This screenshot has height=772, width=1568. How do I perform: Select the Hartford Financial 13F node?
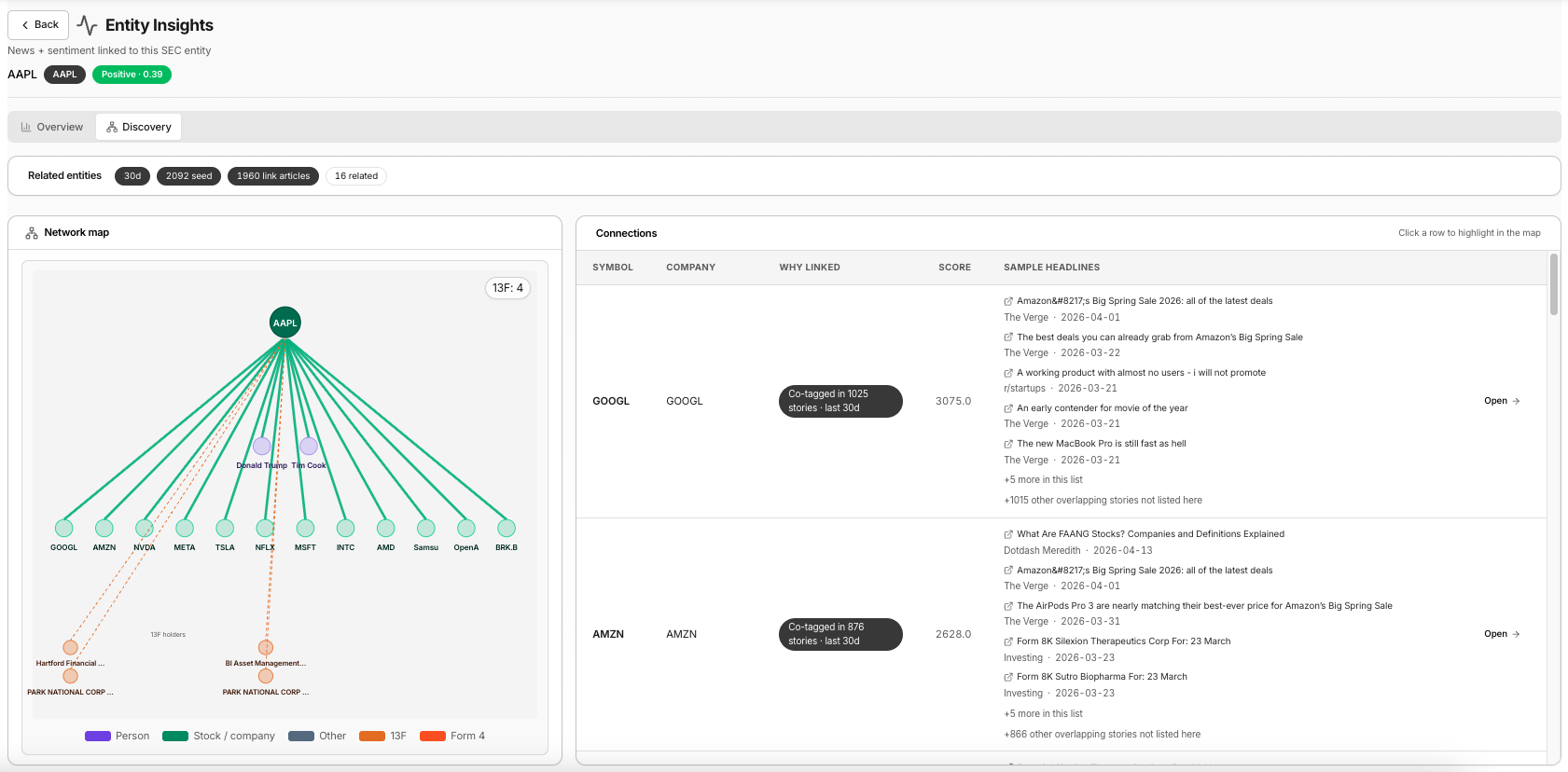click(70, 647)
